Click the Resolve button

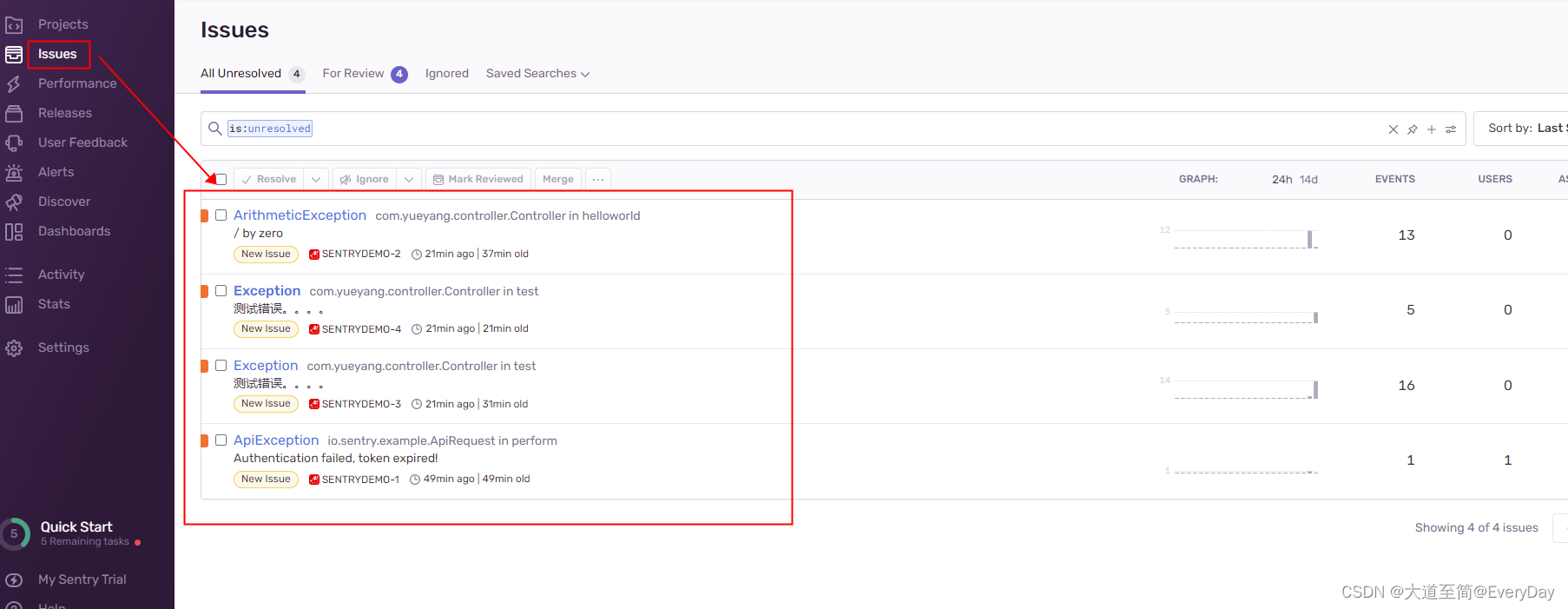click(x=269, y=179)
